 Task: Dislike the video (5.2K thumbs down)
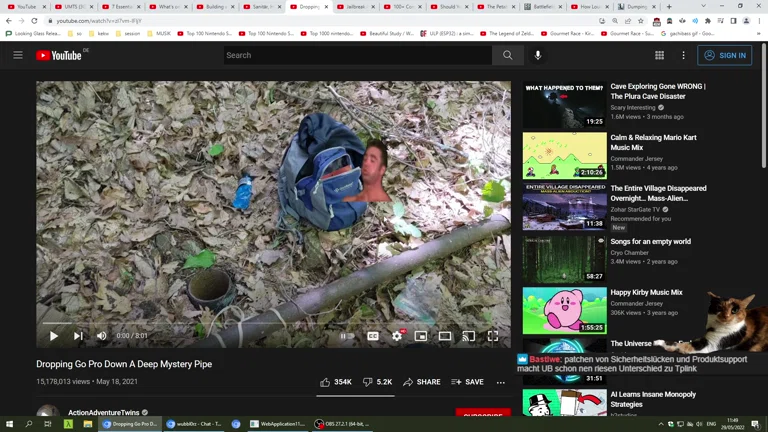tap(377, 382)
